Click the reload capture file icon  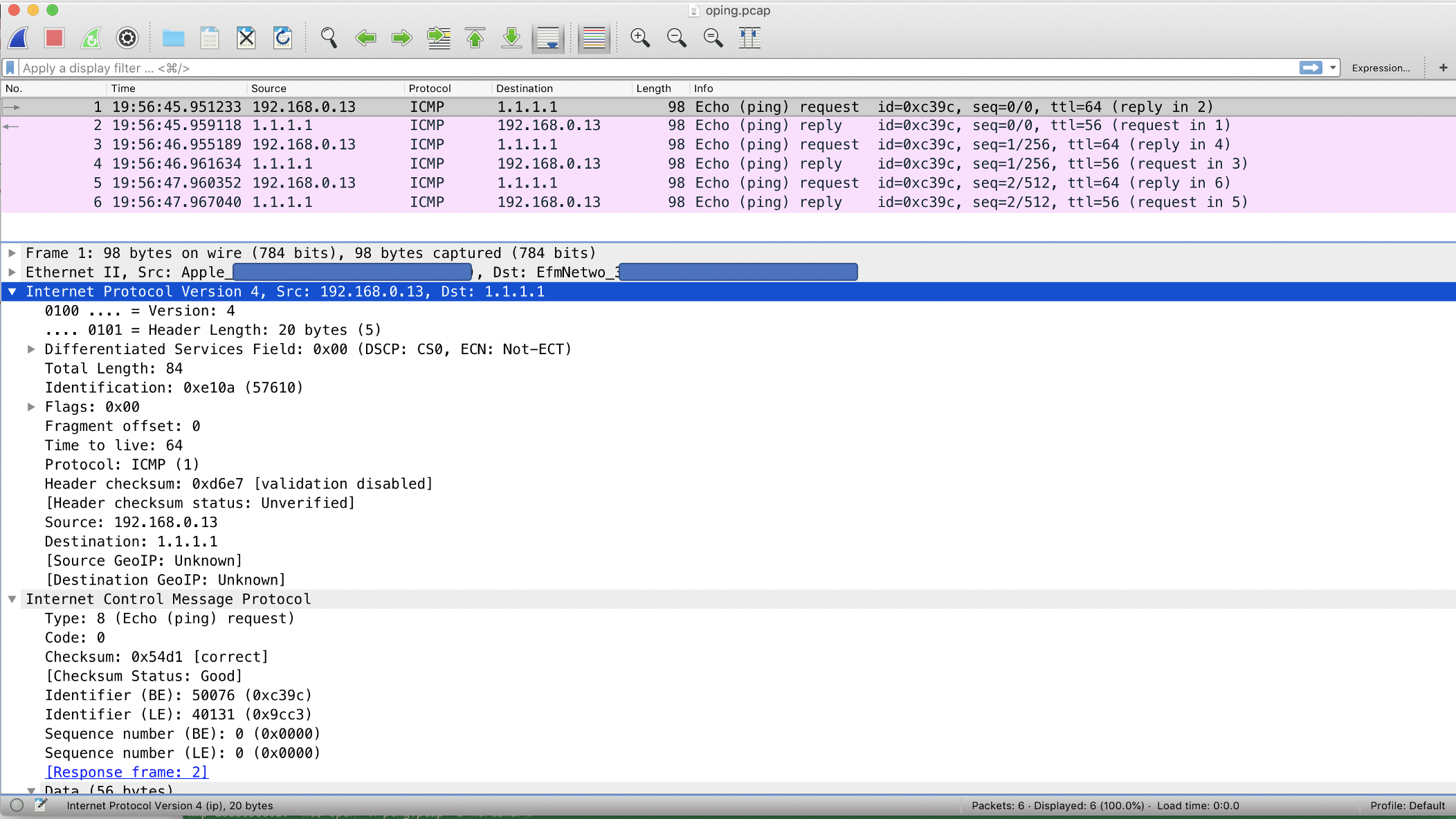pyautogui.click(x=282, y=38)
